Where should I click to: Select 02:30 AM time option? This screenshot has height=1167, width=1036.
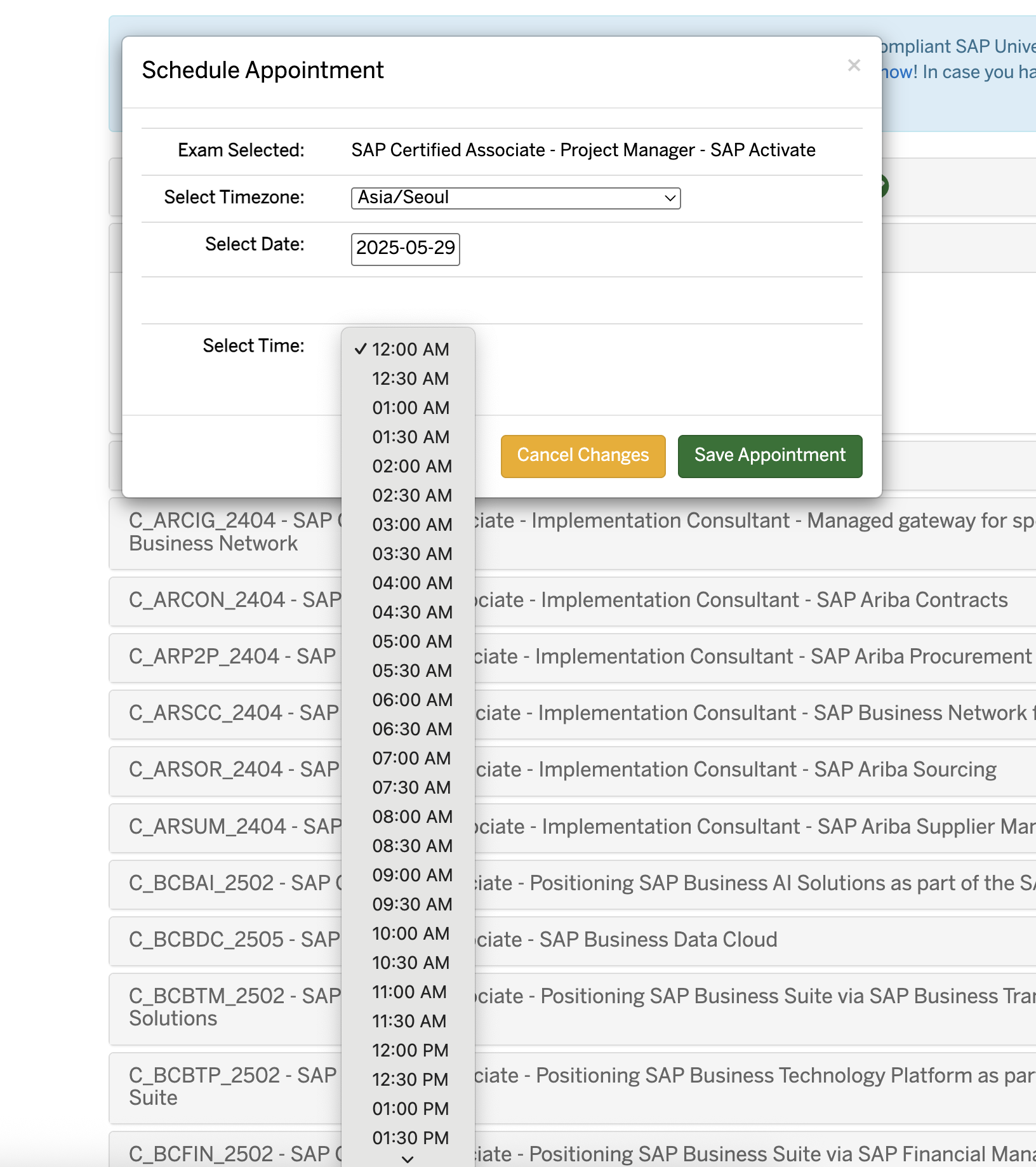408,495
